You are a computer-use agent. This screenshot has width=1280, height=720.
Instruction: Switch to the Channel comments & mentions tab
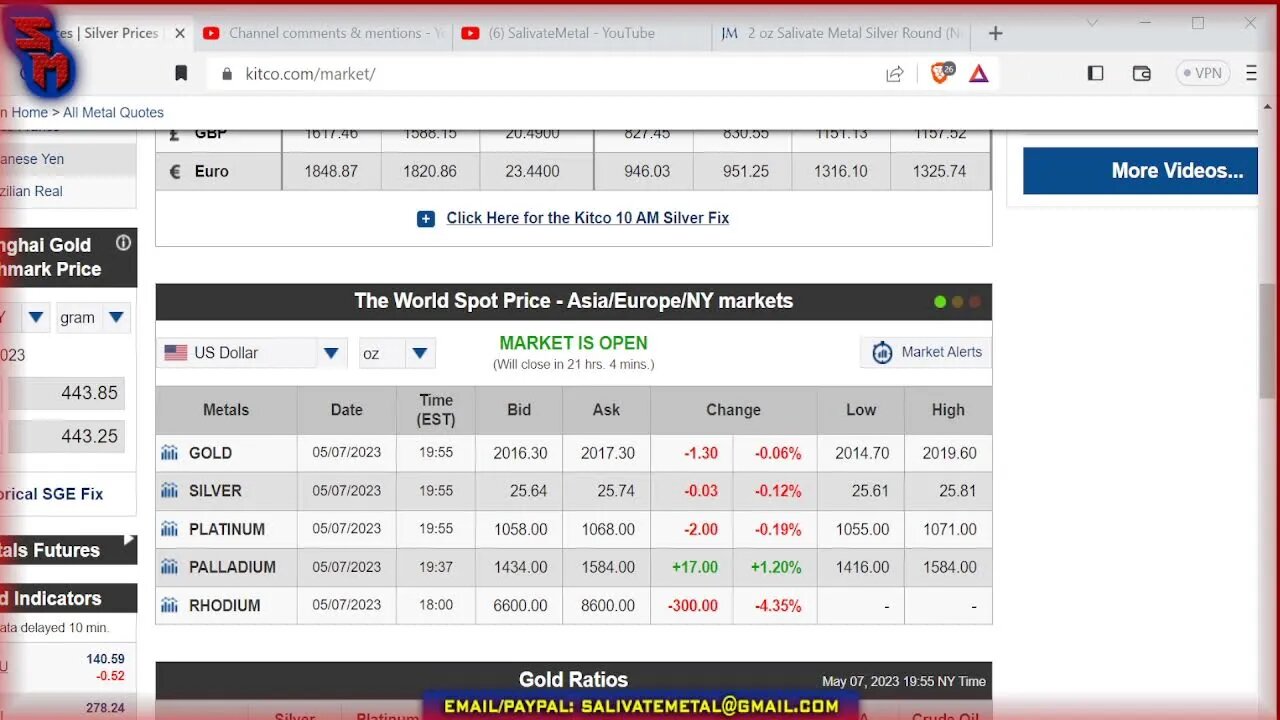[326, 33]
